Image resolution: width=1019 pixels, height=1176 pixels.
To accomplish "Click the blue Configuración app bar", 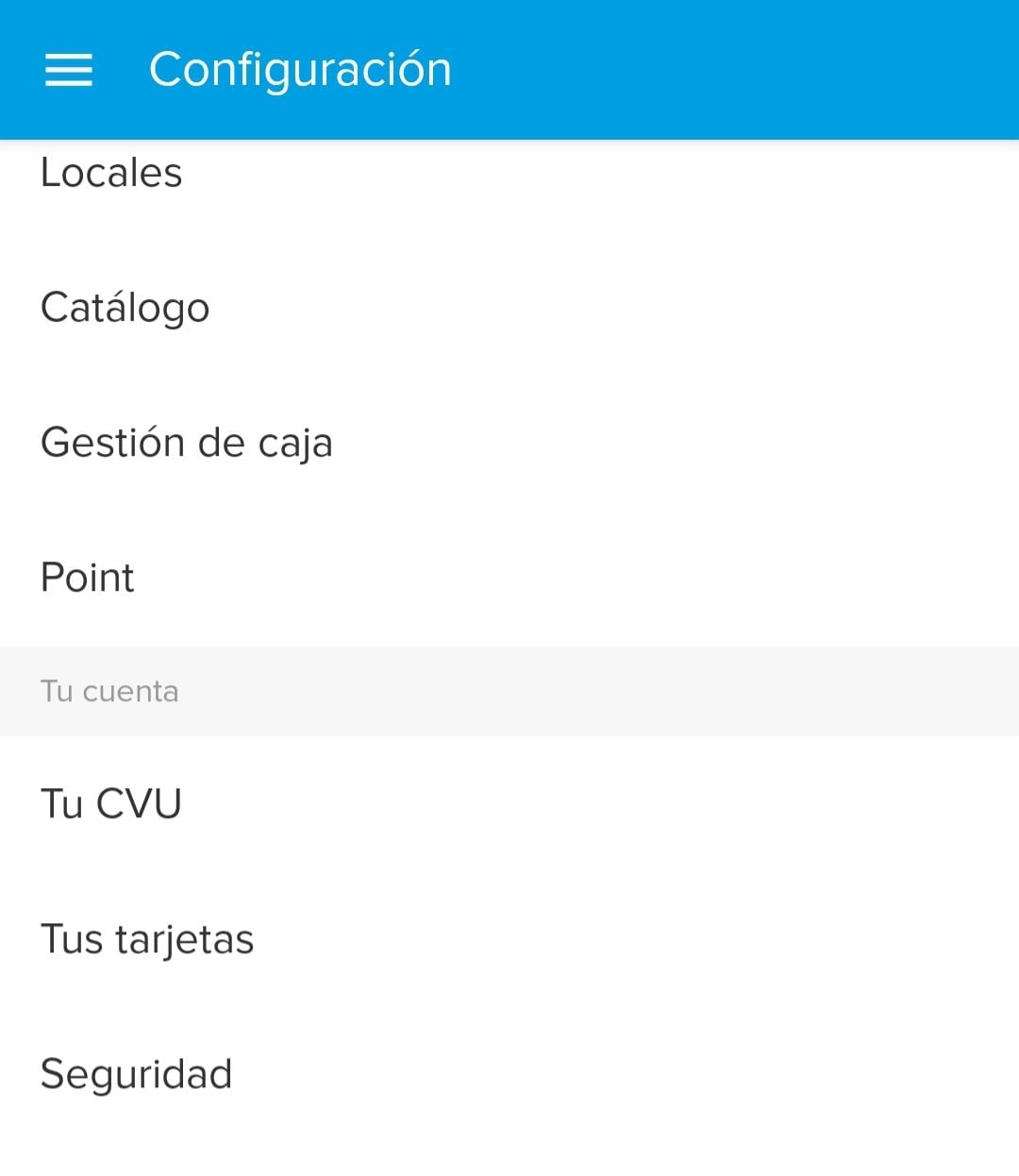I will (x=717, y=70).
